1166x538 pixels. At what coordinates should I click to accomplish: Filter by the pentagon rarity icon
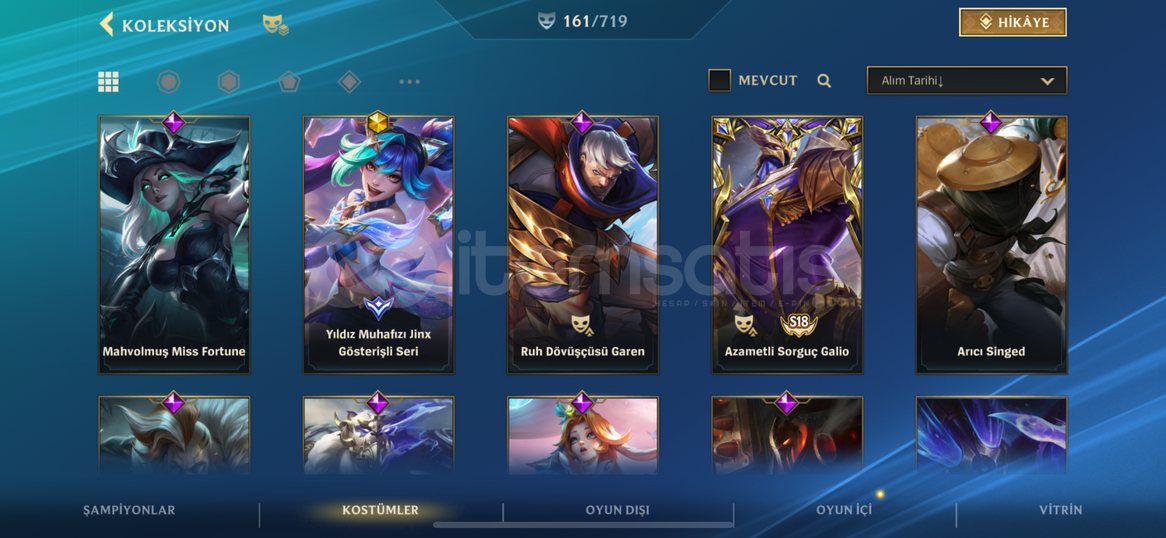289,82
